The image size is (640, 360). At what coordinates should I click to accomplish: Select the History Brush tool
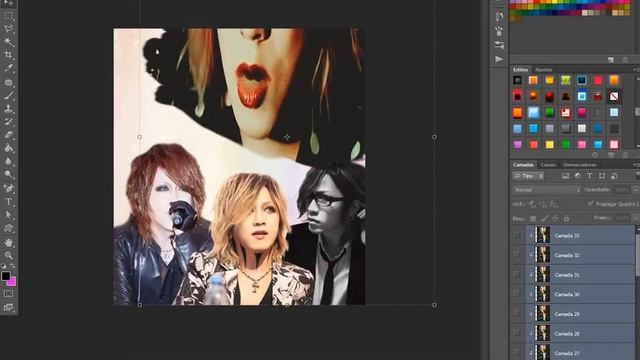8,122
